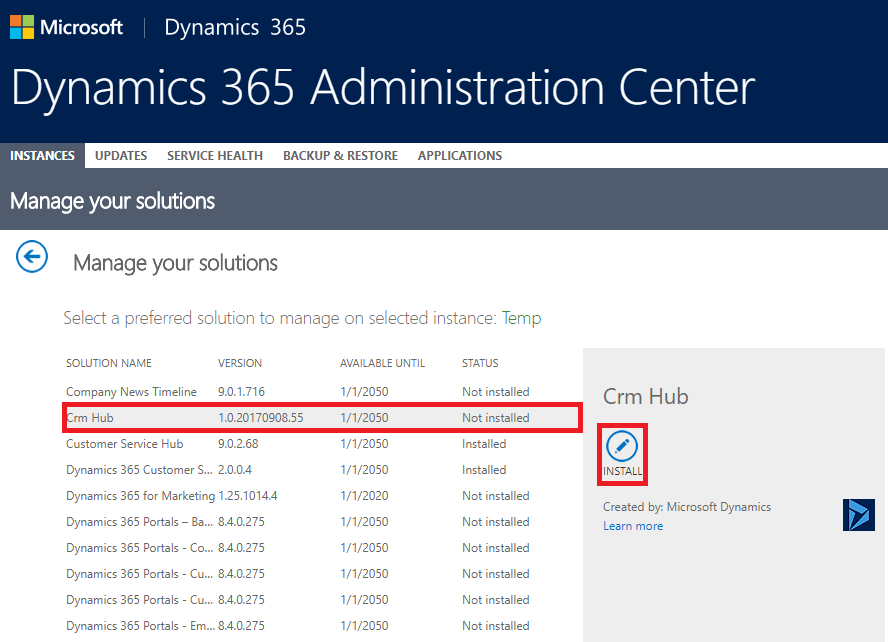Select the Crm Hub row in the list
This screenshot has height=642, width=888.
point(322,418)
